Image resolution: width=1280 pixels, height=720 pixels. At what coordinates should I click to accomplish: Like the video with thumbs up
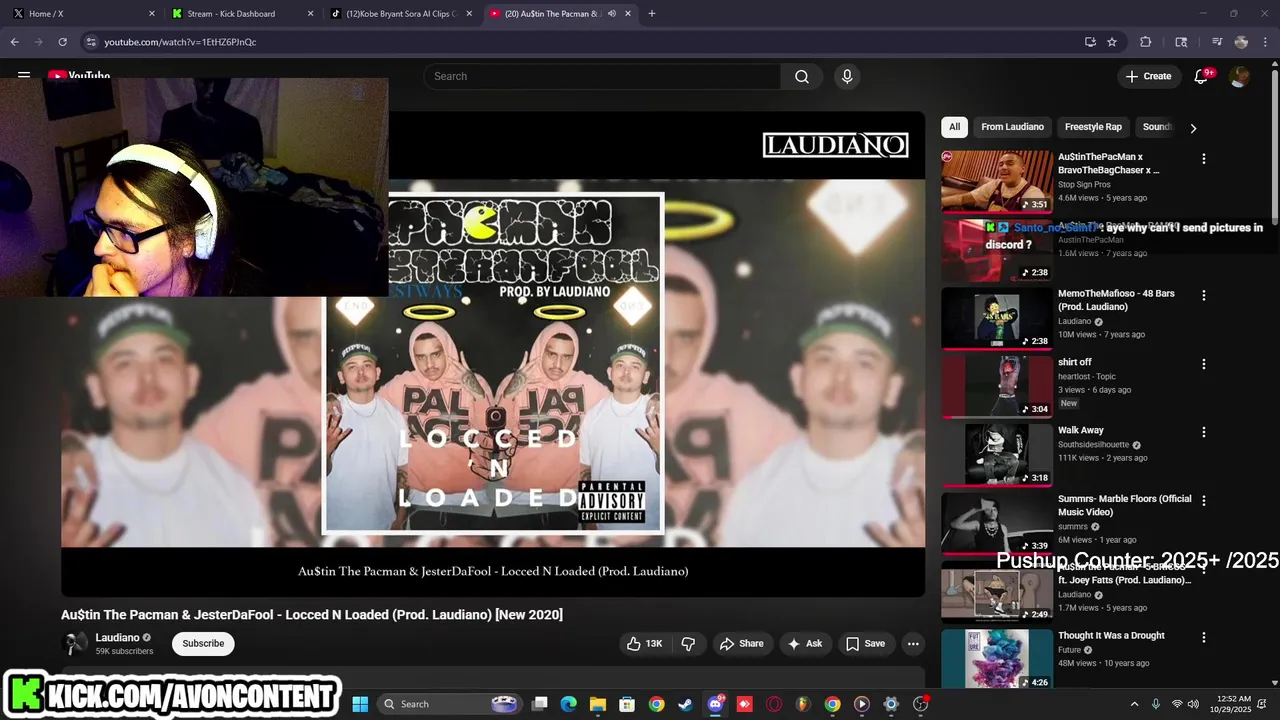pos(644,644)
